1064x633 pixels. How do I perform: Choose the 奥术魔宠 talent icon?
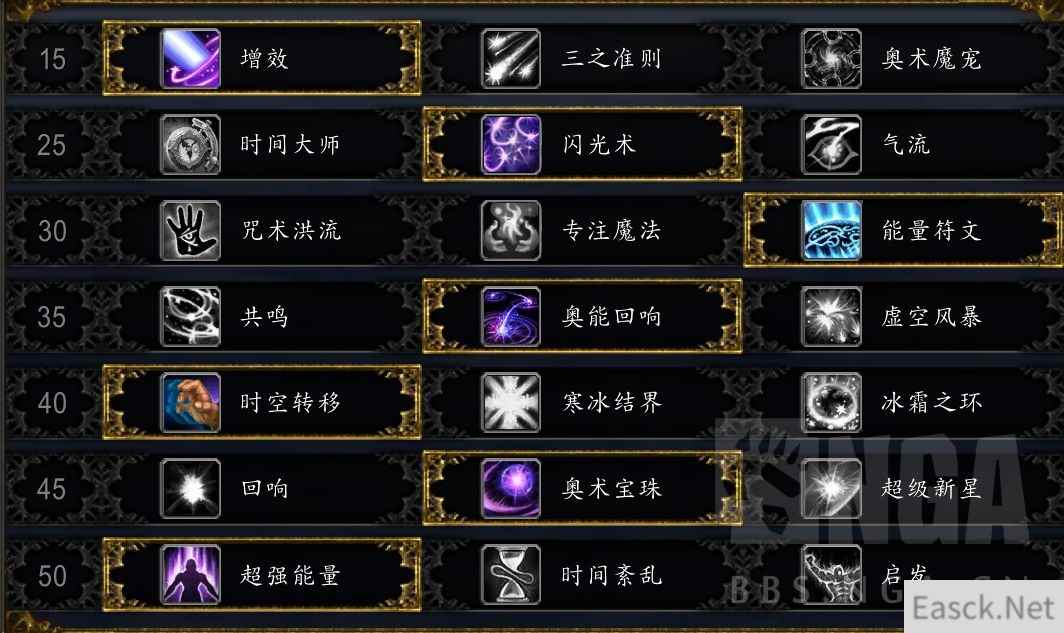tap(831, 58)
